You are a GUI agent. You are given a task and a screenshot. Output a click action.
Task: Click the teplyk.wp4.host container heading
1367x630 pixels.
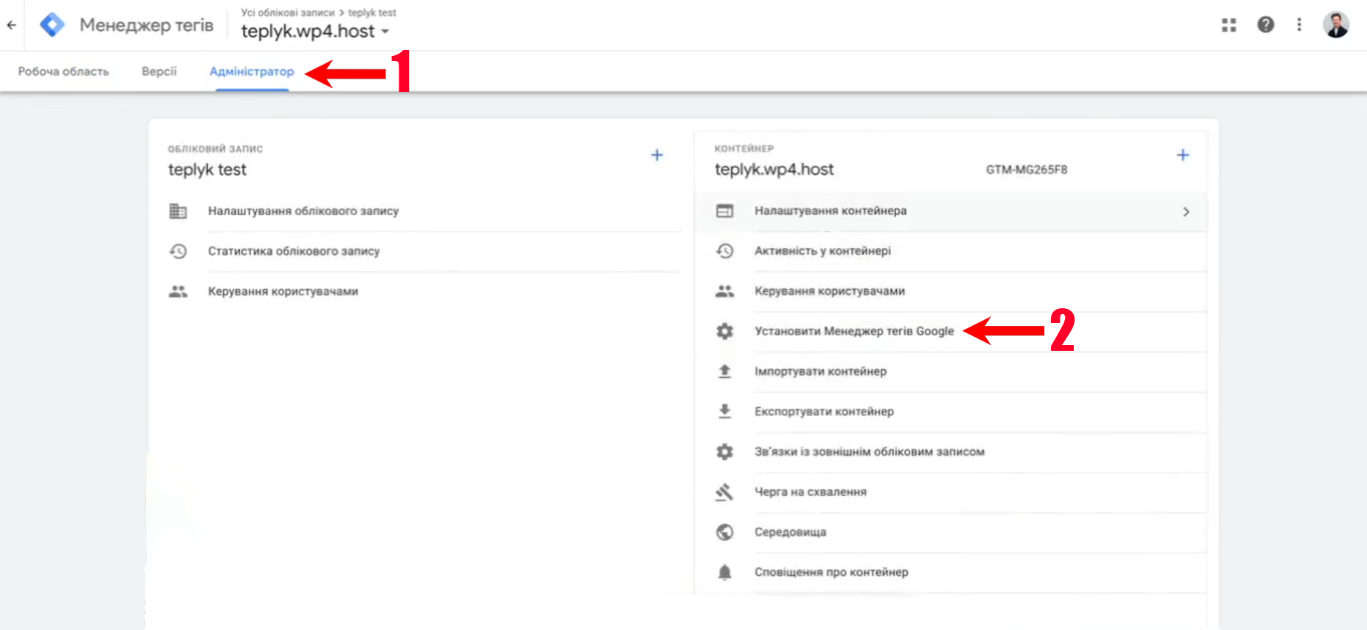774,170
